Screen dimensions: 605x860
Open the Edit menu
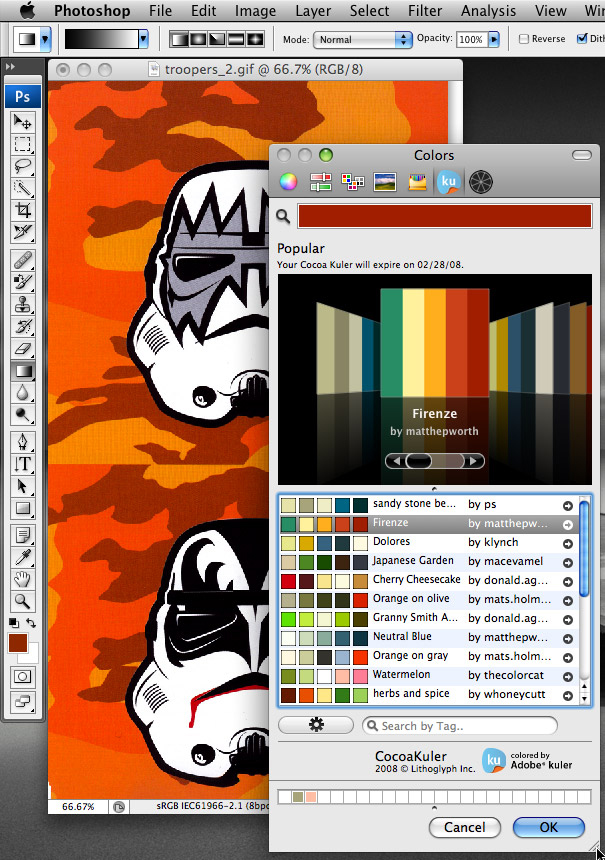[203, 10]
